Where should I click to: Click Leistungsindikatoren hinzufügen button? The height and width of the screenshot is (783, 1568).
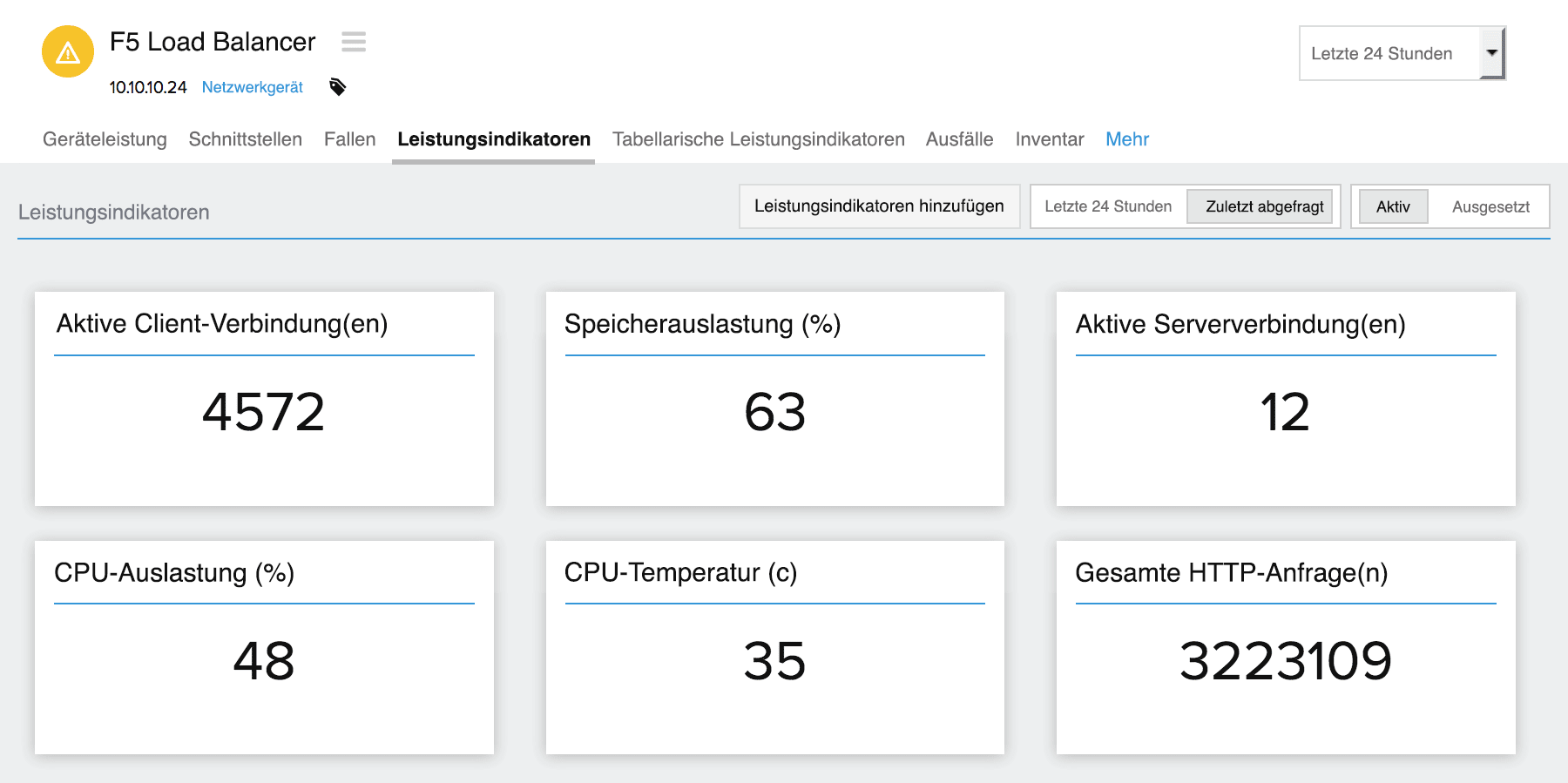[x=880, y=206]
